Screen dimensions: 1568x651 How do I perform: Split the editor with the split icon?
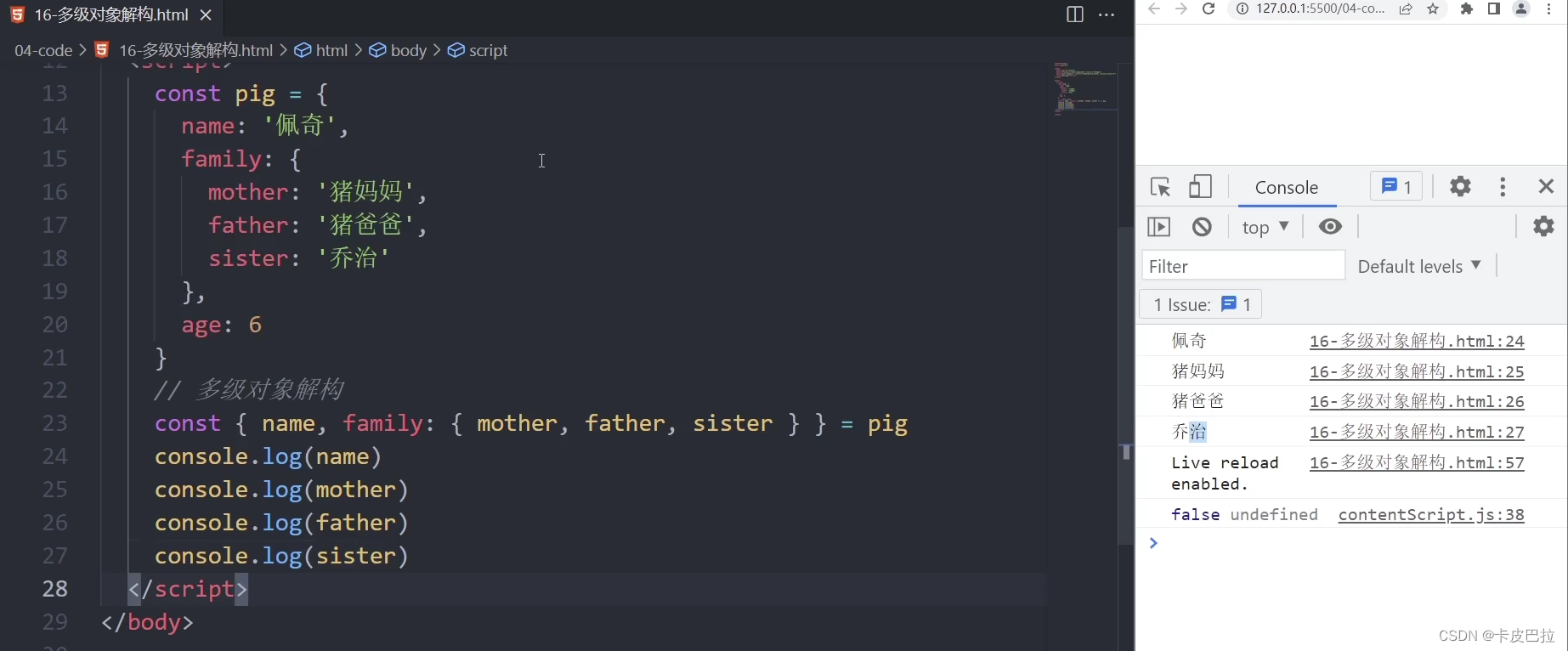1074,14
